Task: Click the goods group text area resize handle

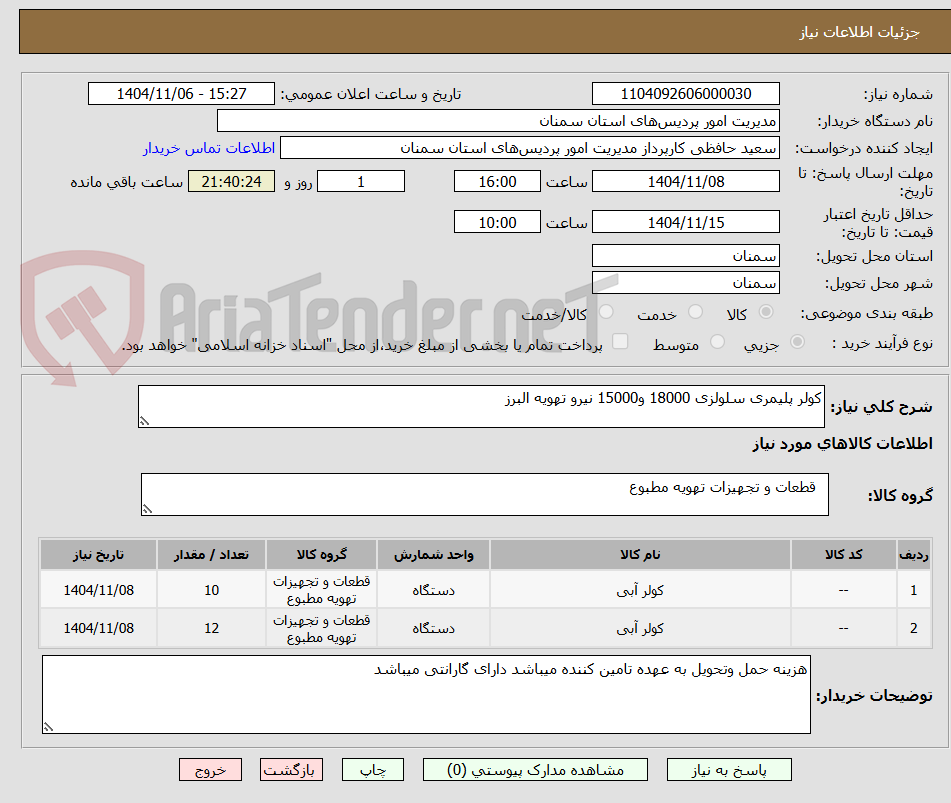Action: [x=147, y=509]
